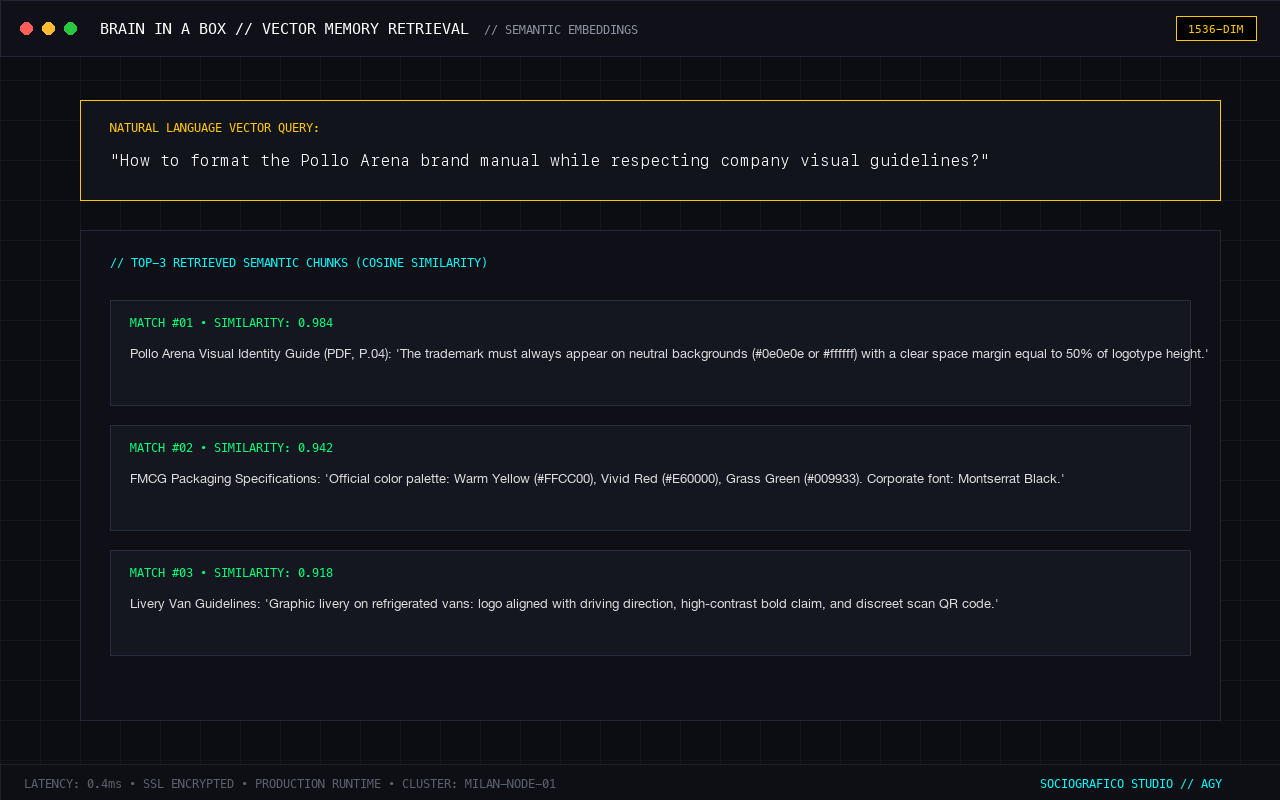The height and width of the screenshot is (800, 1280).
Task: Click Match #03 similarity 0.918 header
Action: (231, 573)
